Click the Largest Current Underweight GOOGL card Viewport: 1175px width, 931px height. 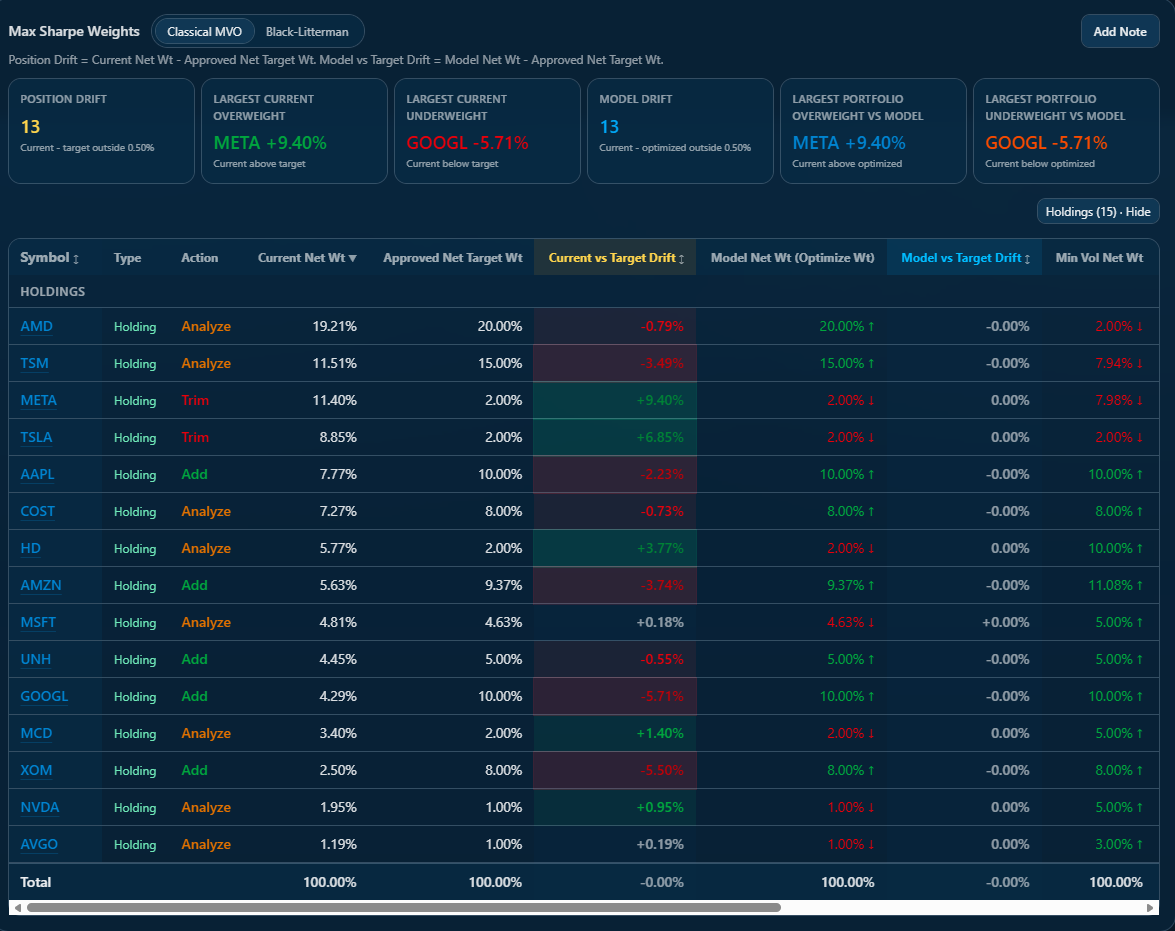tap(487, 130)
